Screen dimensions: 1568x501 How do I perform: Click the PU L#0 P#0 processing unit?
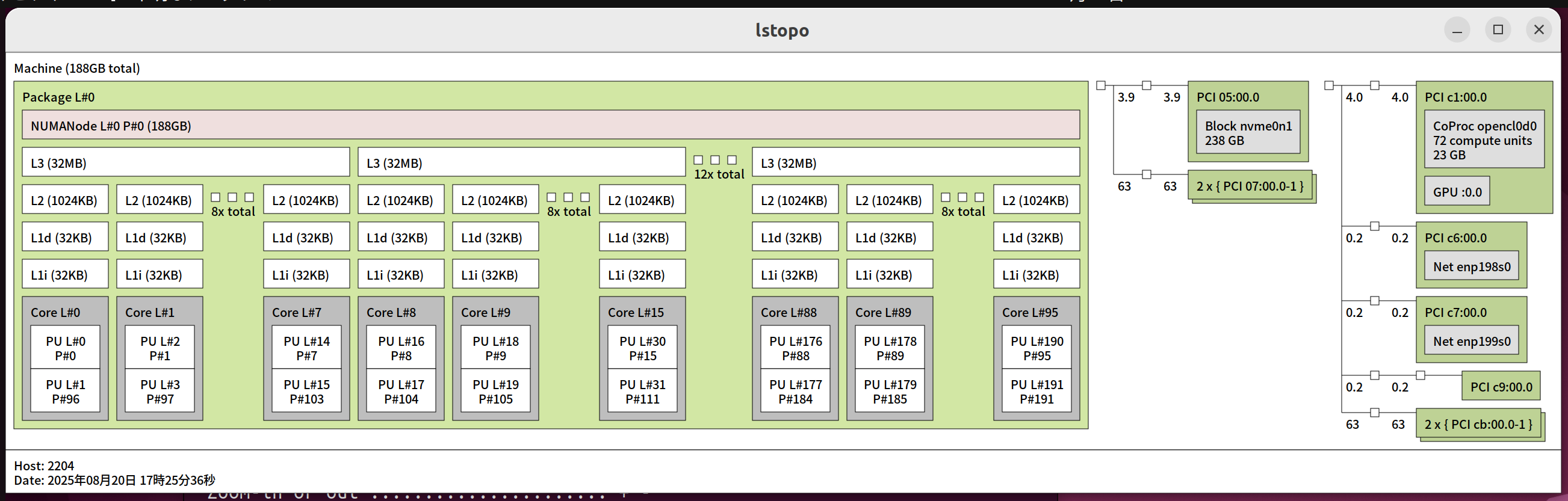pyautogui.click(x=65, y=348)
